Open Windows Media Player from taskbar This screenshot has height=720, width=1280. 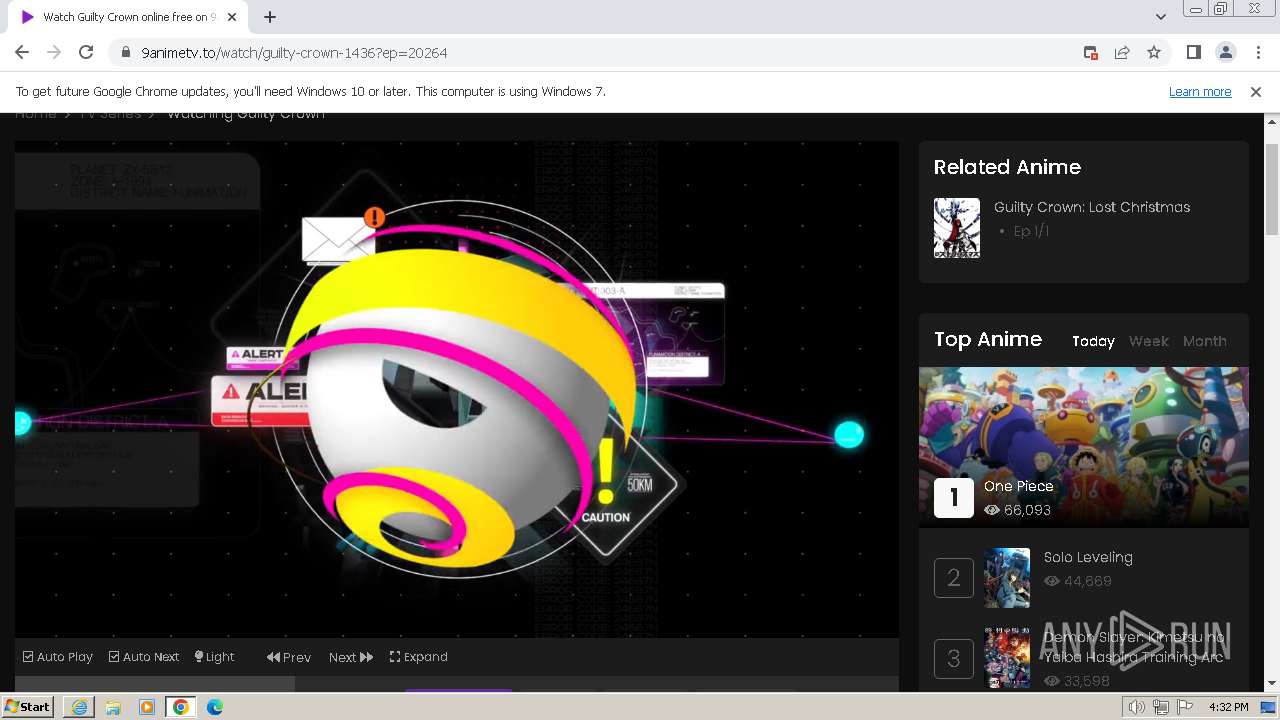coord(147,707)
